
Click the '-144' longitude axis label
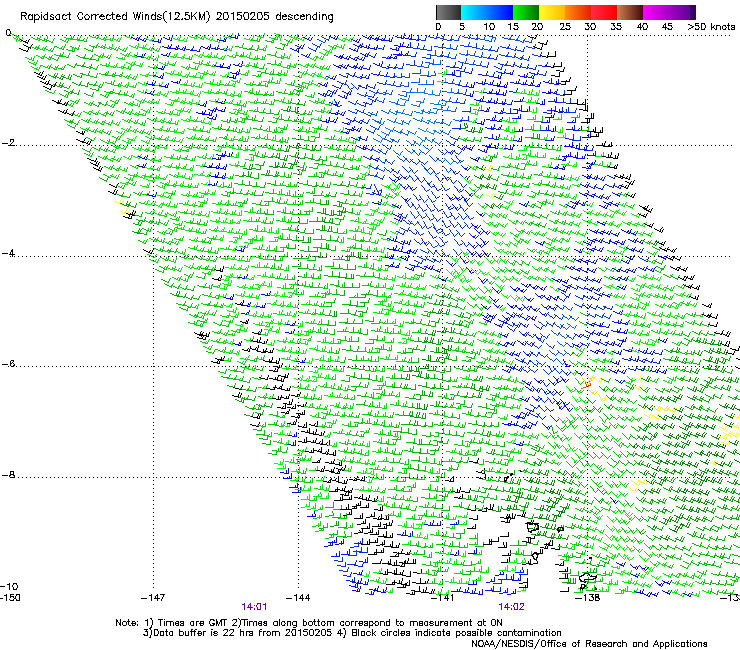[x=298, y=598]
